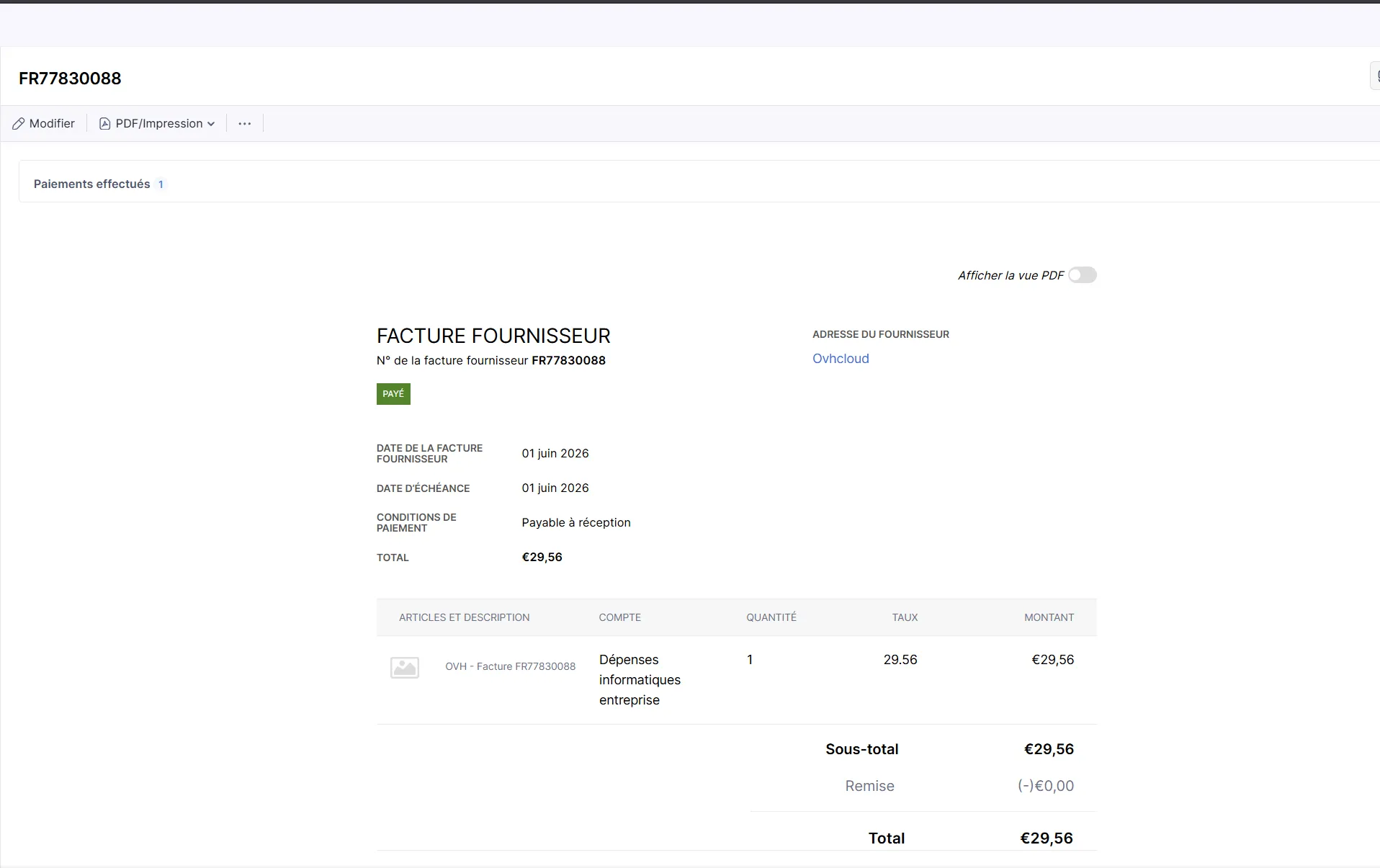Click the invoice date 01 juin 2026 next to Date de la facture
The height and width of the screenshot is (868, 1380).
[555, 453]
